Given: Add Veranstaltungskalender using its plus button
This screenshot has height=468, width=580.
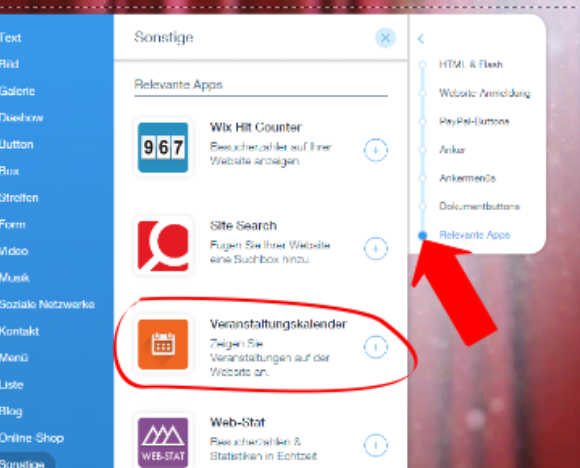Looking at the screenshot, I should pyautogui.click(x=375, y=347).
